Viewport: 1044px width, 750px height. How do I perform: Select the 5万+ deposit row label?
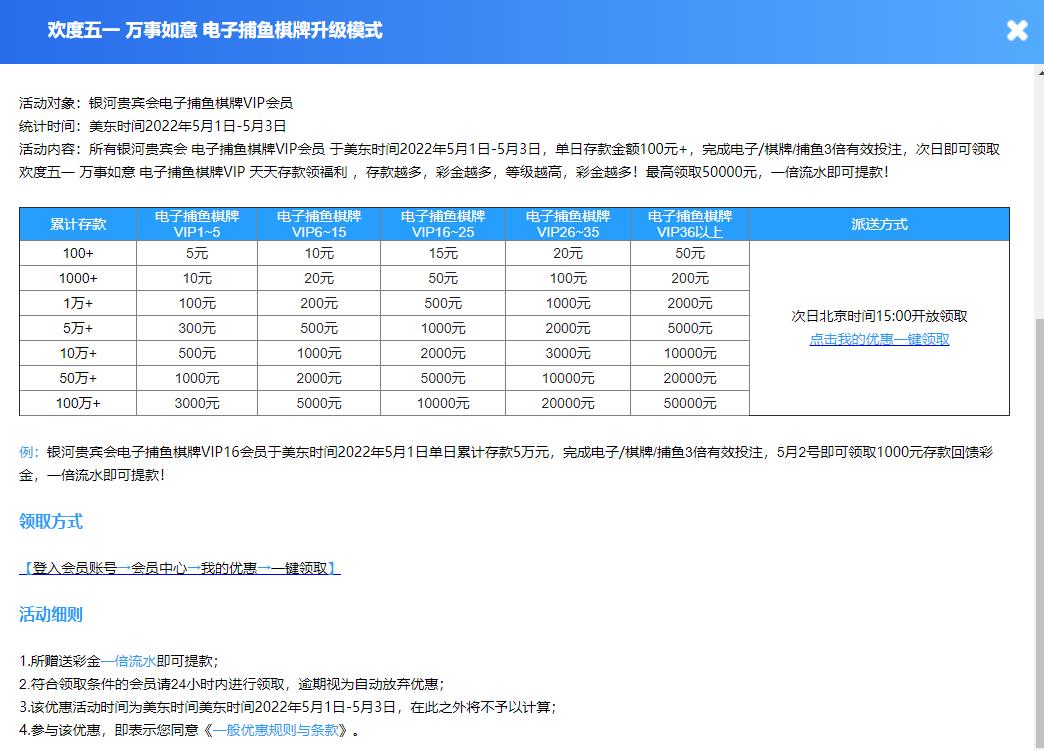tap(78, 328)
